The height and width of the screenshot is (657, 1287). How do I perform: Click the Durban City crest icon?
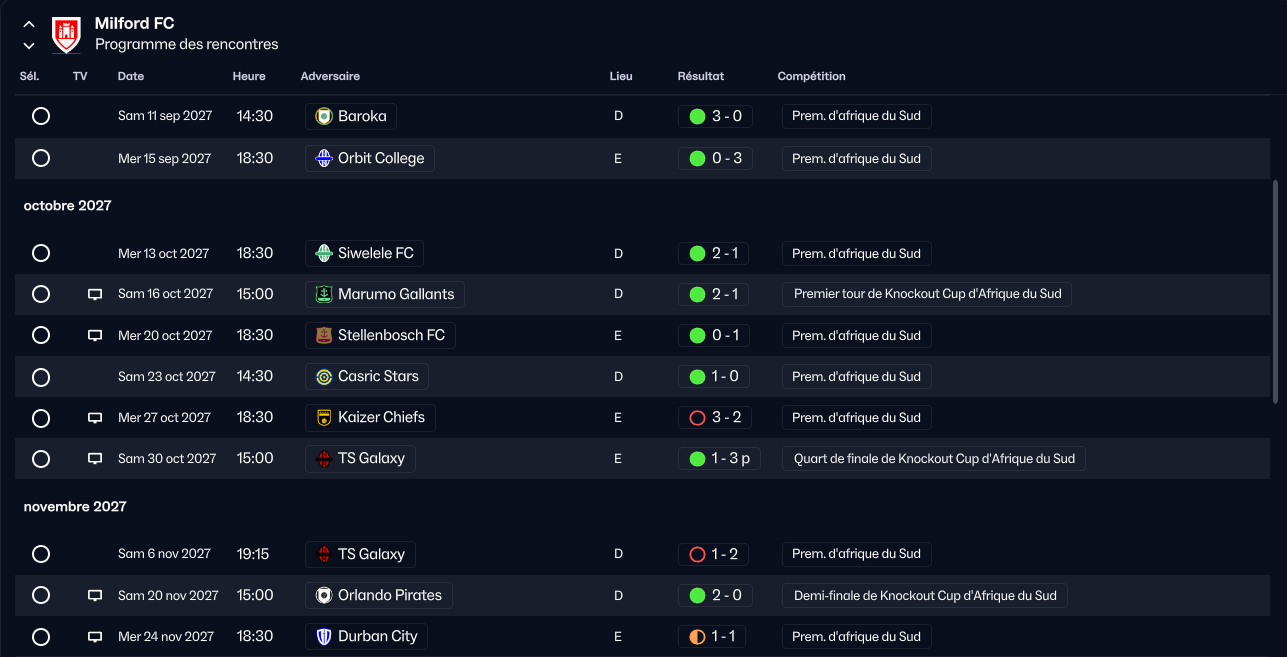[324, 637]
